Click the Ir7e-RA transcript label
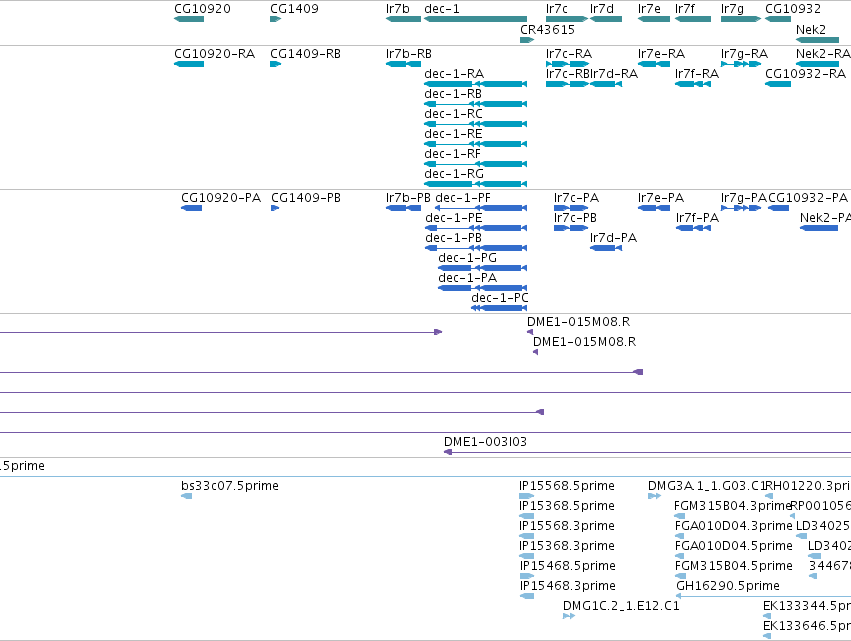This screenshot has width=851, height=641. pyautogui.click(x=661, y=54)
